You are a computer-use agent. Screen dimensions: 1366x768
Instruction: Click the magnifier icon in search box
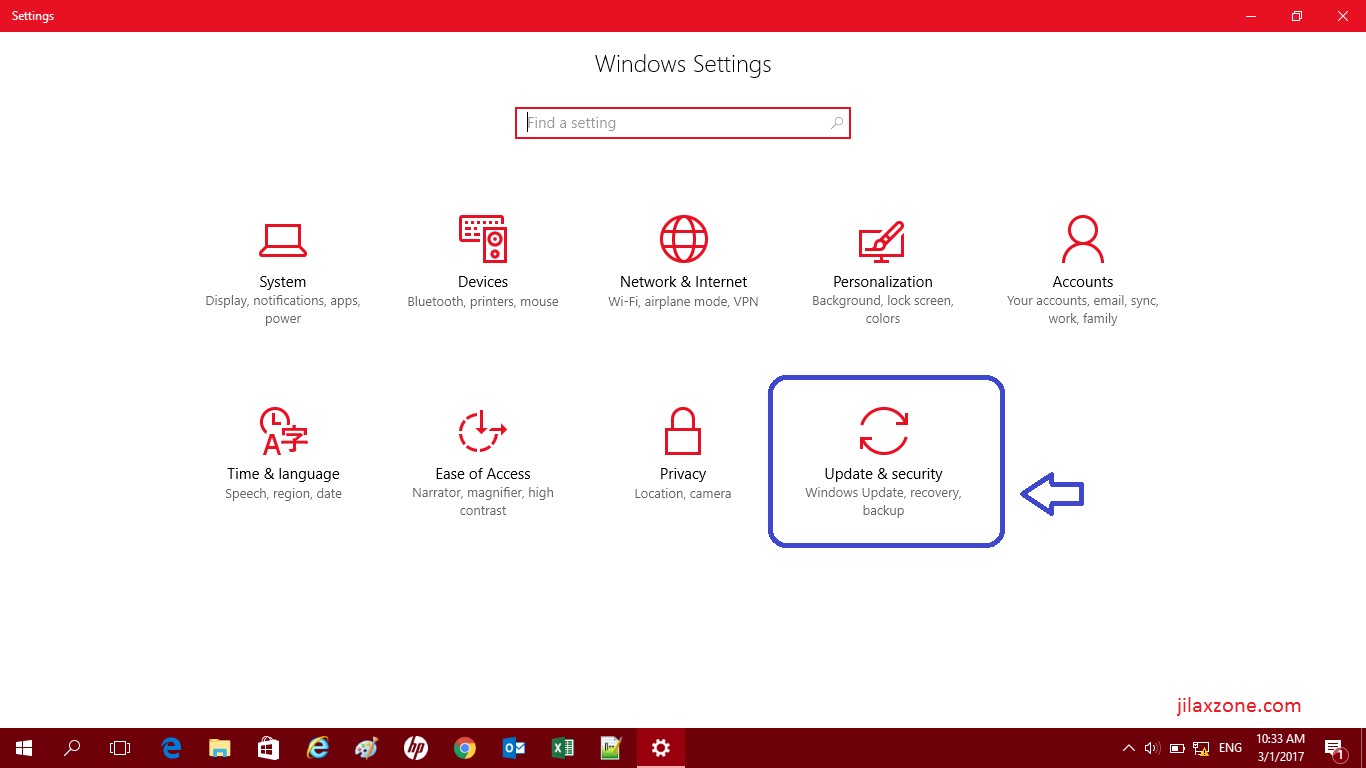pyautogui.click(x=837, y=123)
